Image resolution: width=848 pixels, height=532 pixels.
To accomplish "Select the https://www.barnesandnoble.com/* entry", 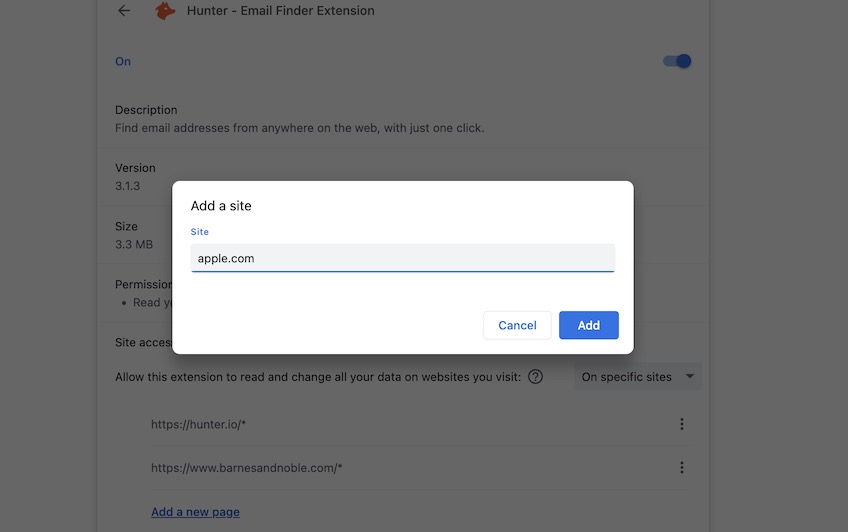I will point(247,468).
